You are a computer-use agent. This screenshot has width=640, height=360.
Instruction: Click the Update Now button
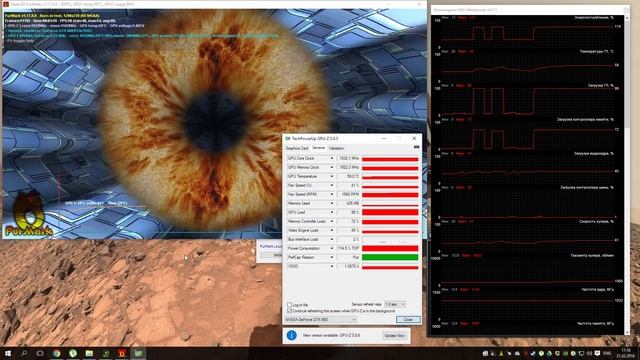pyautogui.click(x=394, y=336)
